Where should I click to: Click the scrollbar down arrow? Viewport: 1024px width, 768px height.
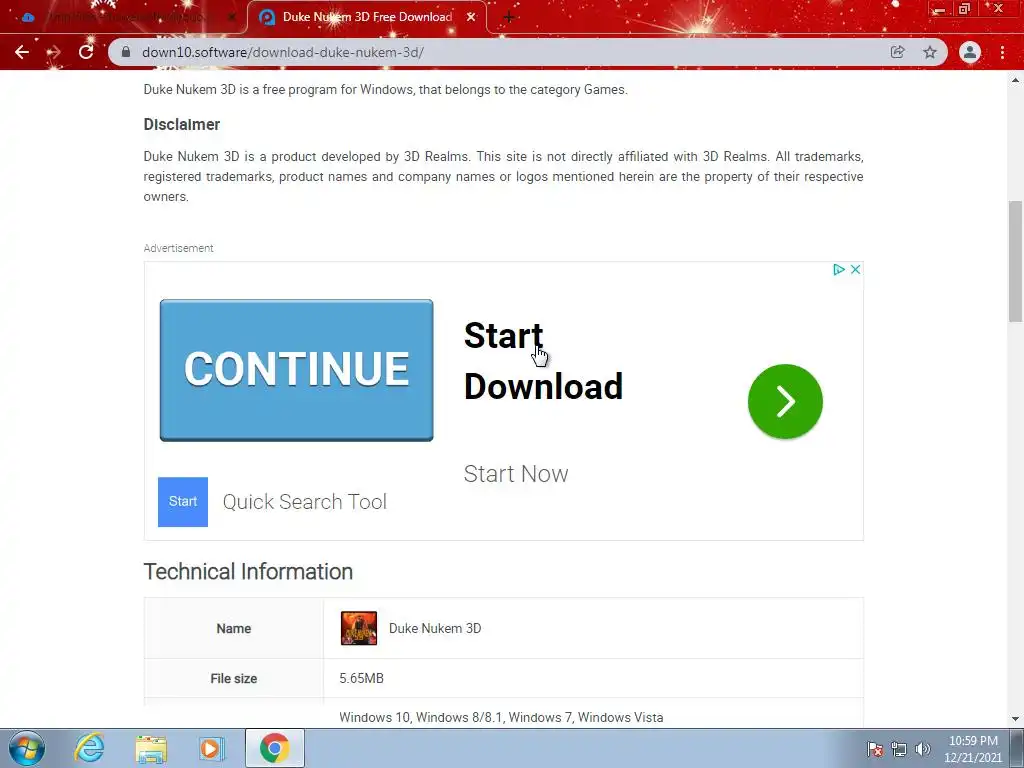click(x=1015, y=719)
